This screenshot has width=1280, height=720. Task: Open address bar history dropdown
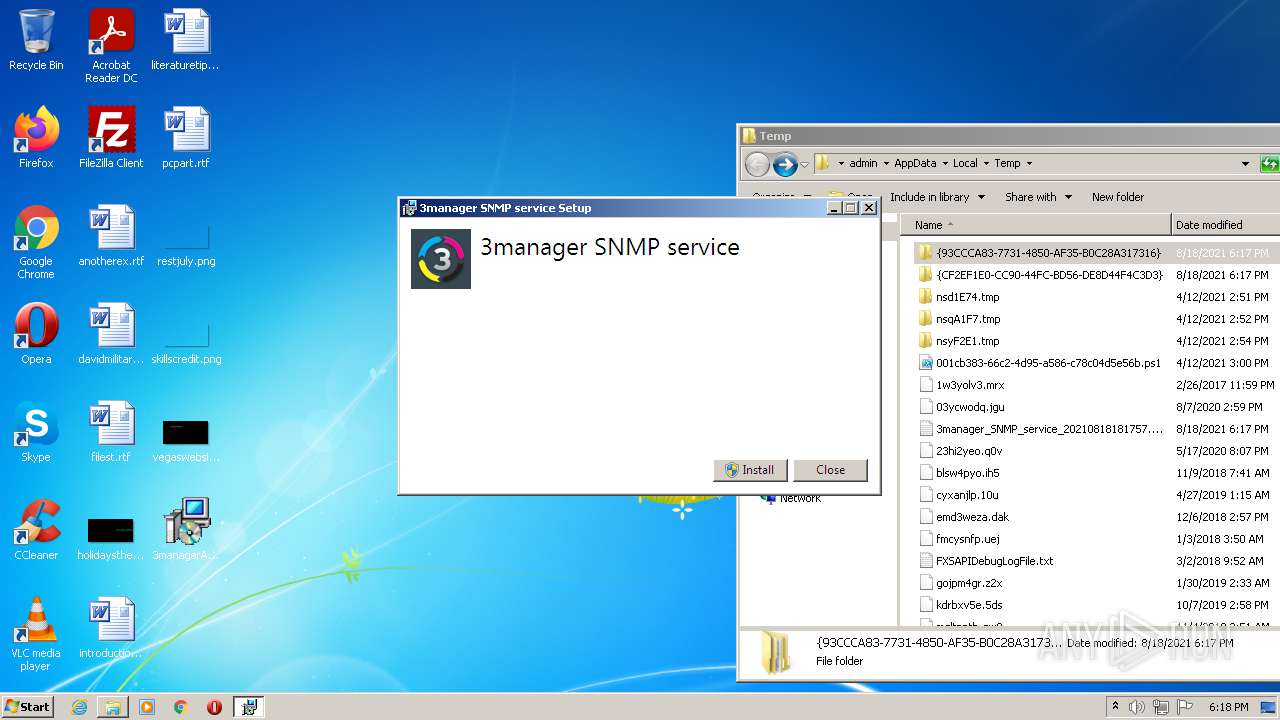pos(1245,164)
